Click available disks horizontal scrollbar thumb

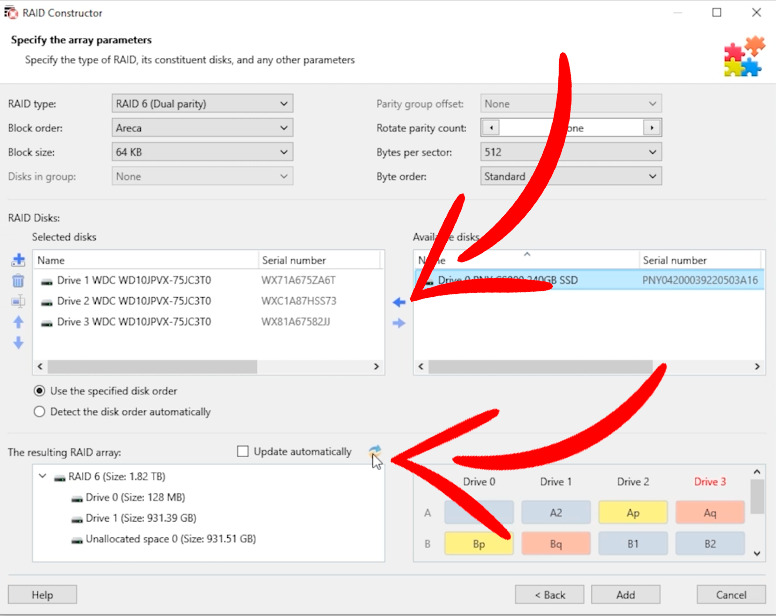(540, 367)
